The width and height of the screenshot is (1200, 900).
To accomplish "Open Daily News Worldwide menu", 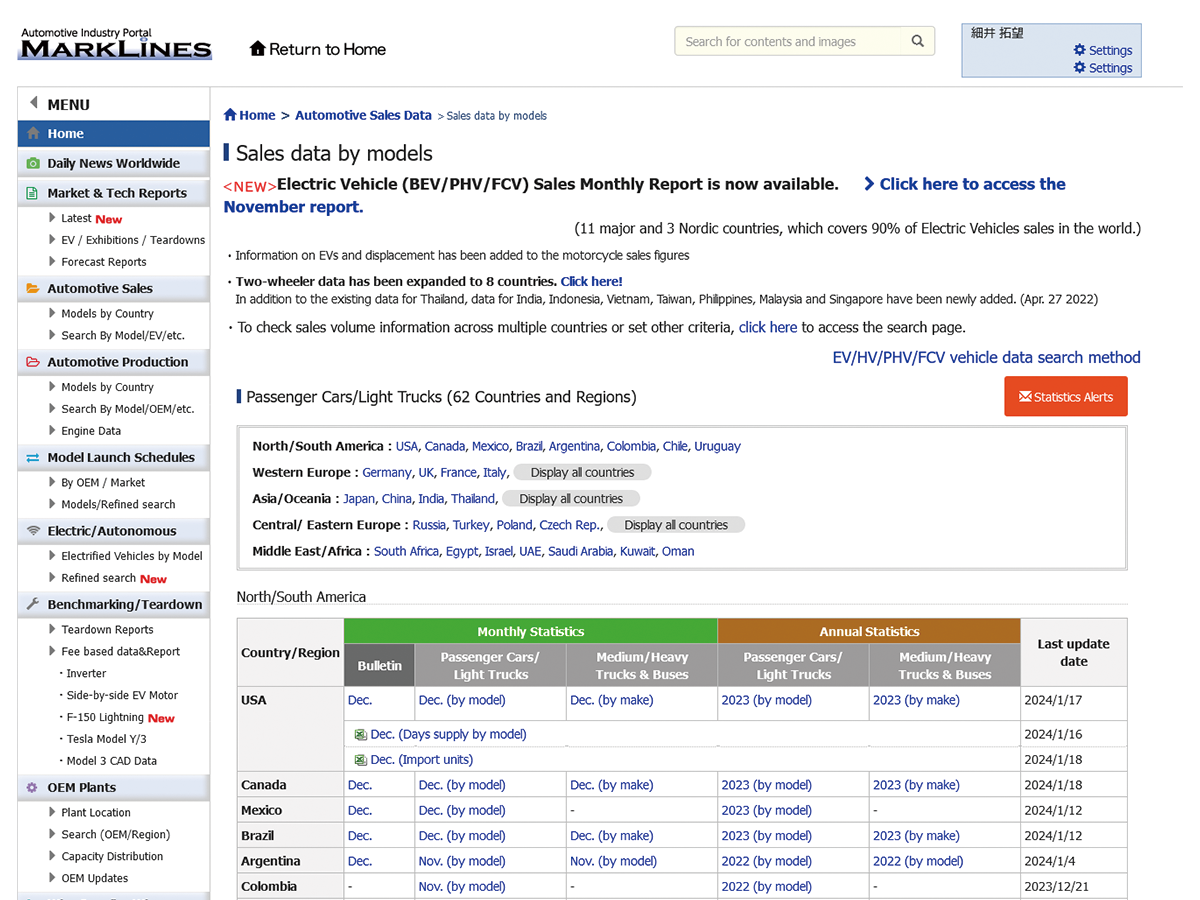I will click(114, 163).
